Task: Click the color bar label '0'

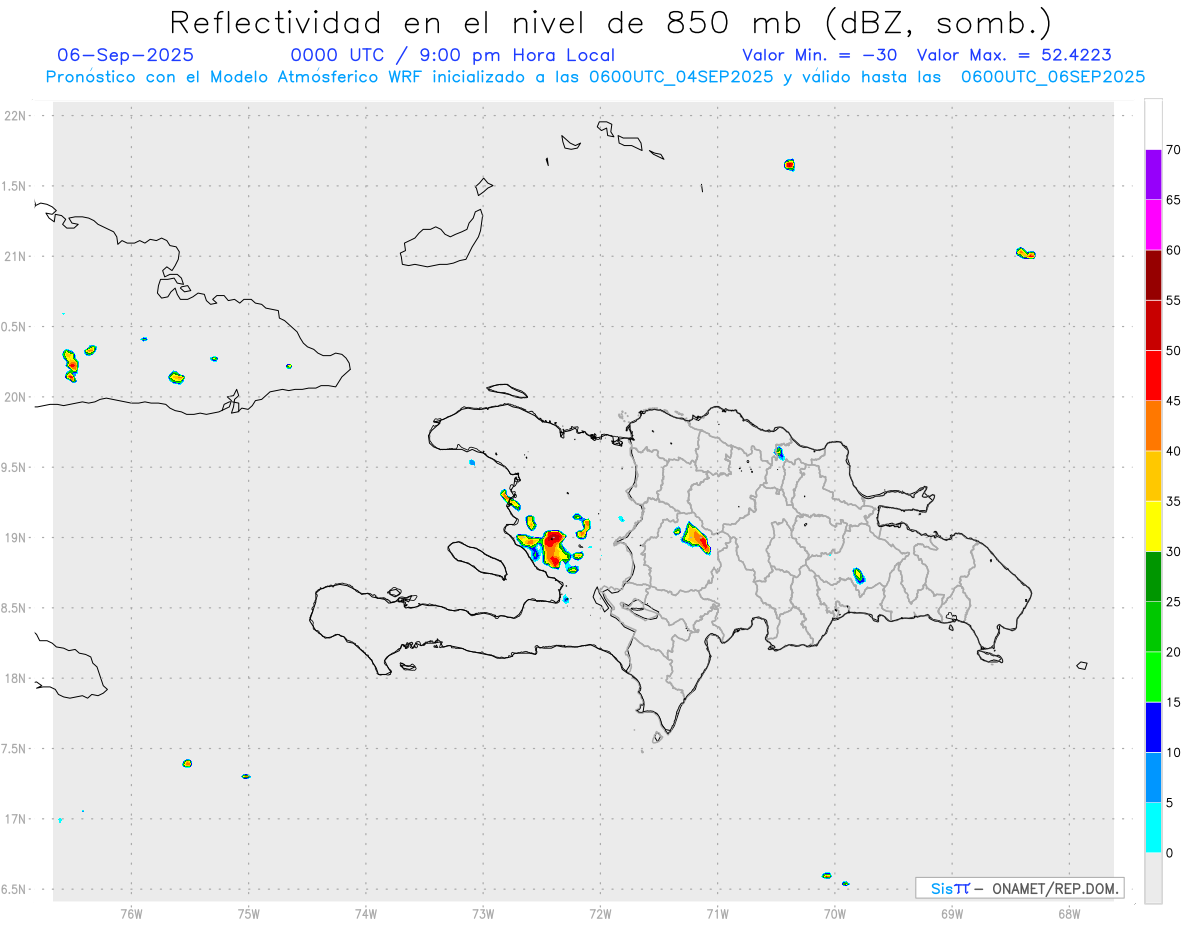Action: click(1170, 853)
